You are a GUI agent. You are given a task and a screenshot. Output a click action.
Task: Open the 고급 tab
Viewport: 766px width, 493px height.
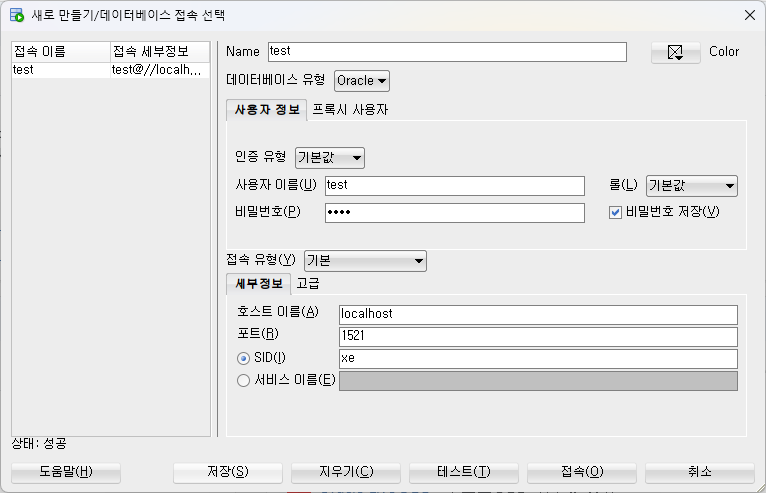coord(308,284)
